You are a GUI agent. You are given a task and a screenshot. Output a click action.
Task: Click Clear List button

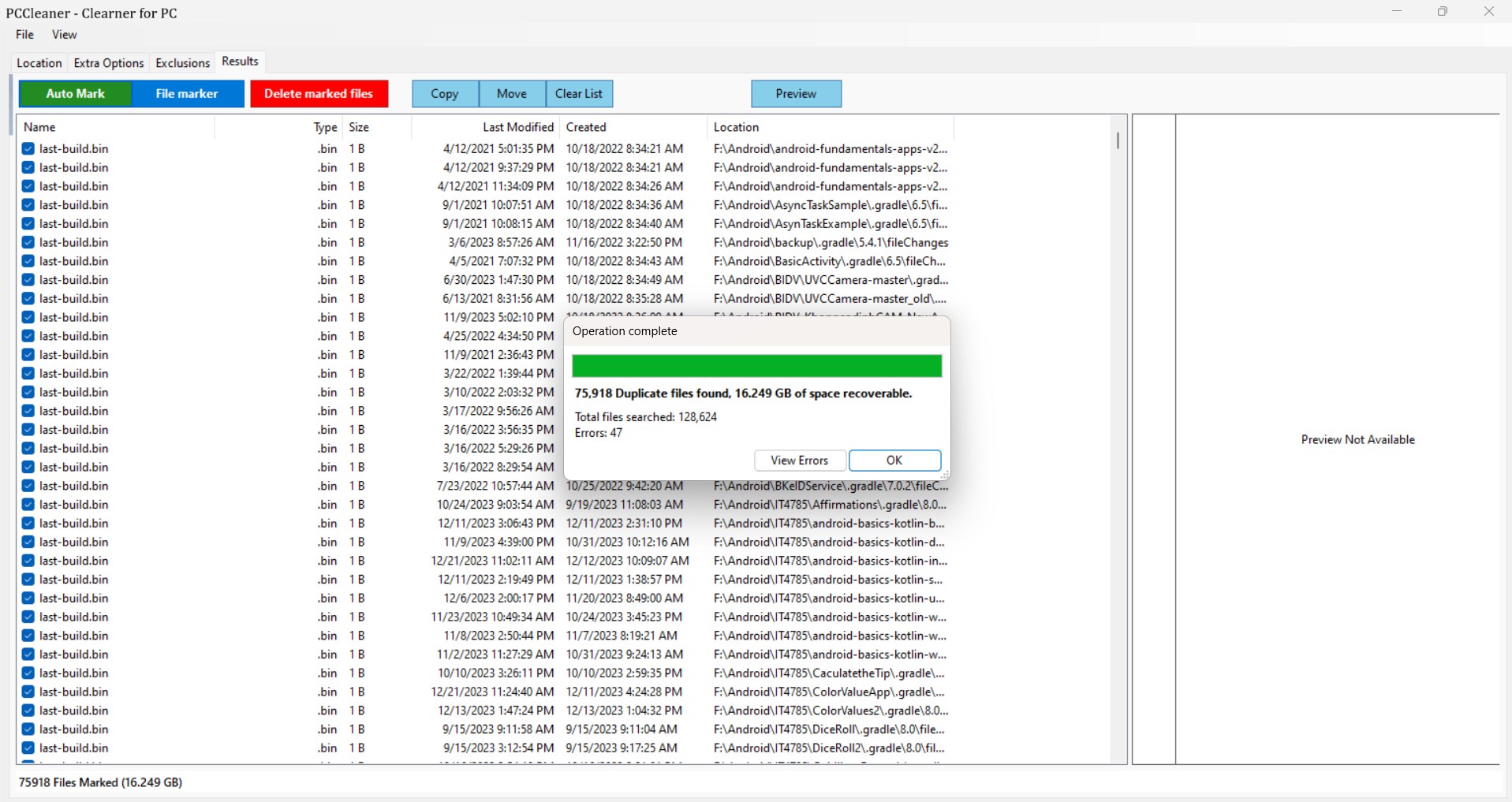click(579, 94)
